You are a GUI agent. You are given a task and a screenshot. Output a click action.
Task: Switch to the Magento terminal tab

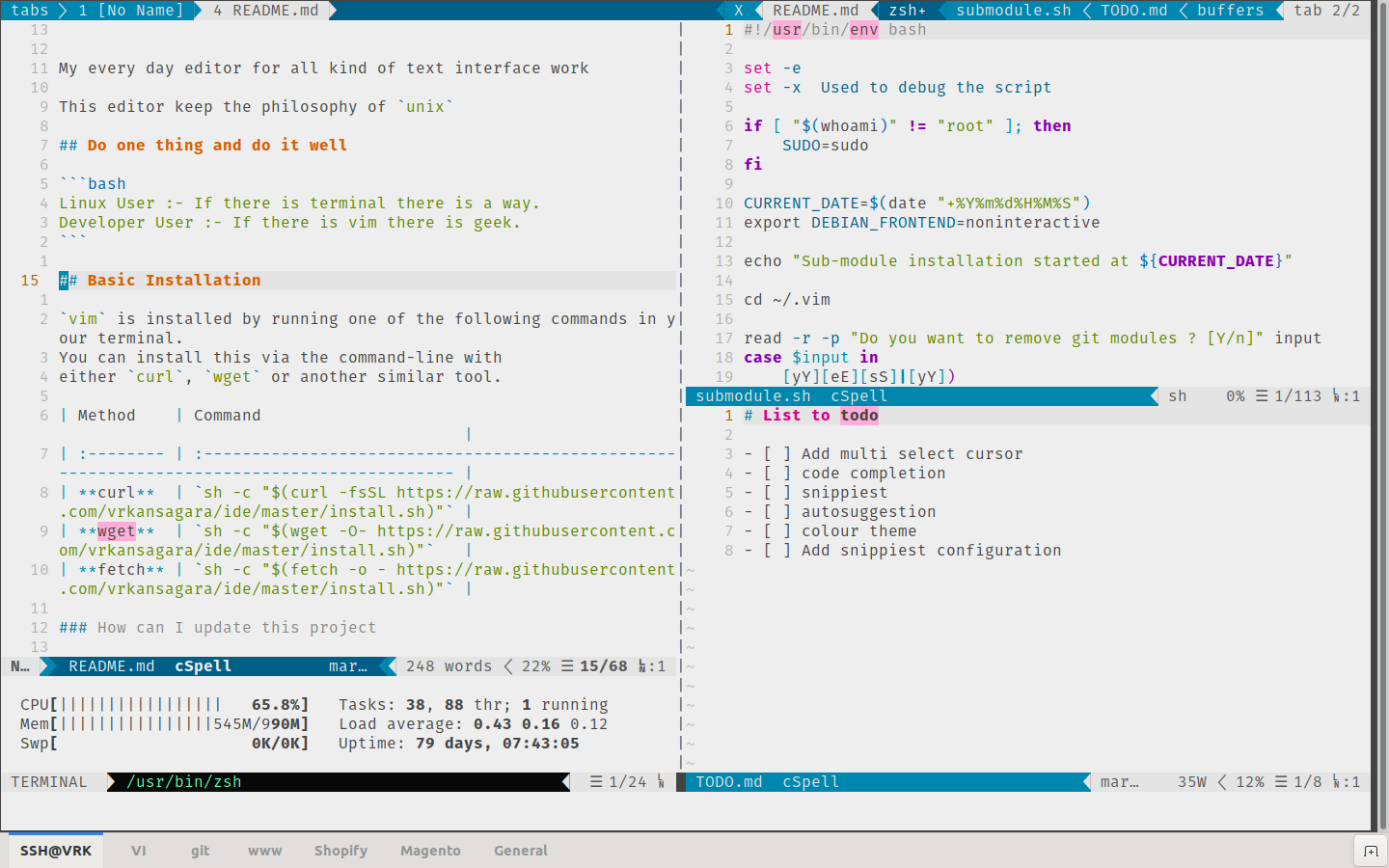pyautogui.click(x=431, y=851)
